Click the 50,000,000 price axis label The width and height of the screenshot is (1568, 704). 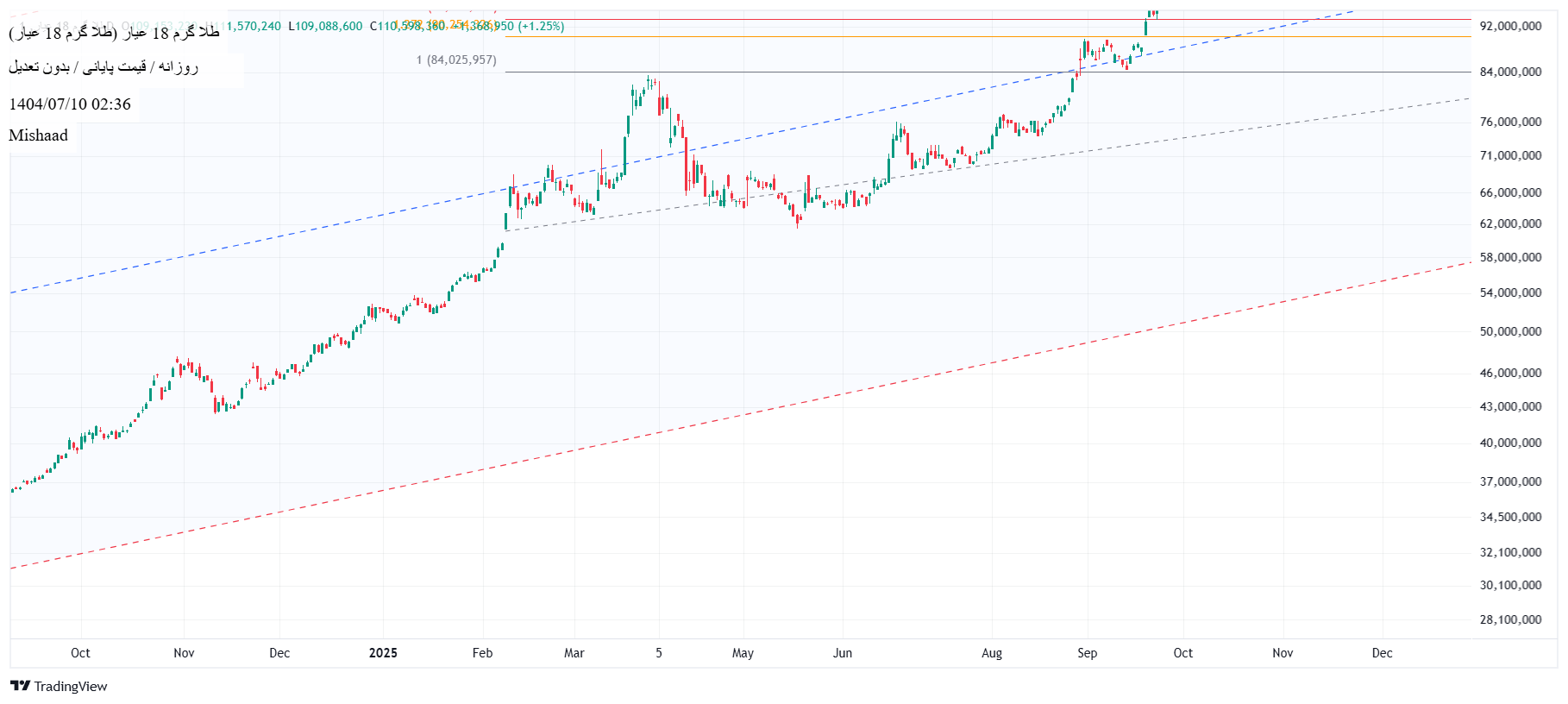click(x=1510, y=331)
